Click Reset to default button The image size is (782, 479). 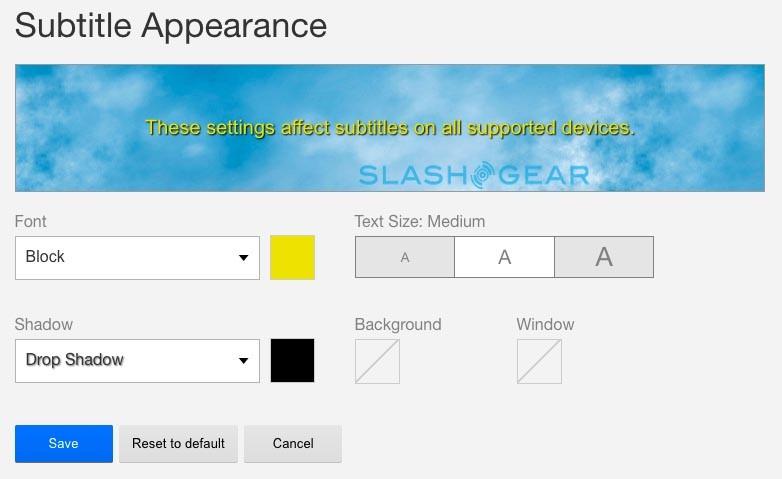click(x=178, y=444)
